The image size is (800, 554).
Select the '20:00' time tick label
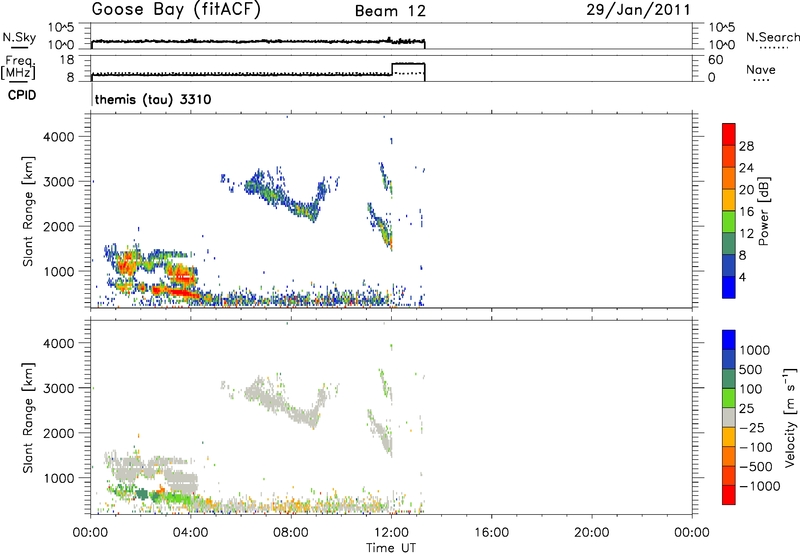(x=591, y=533)
